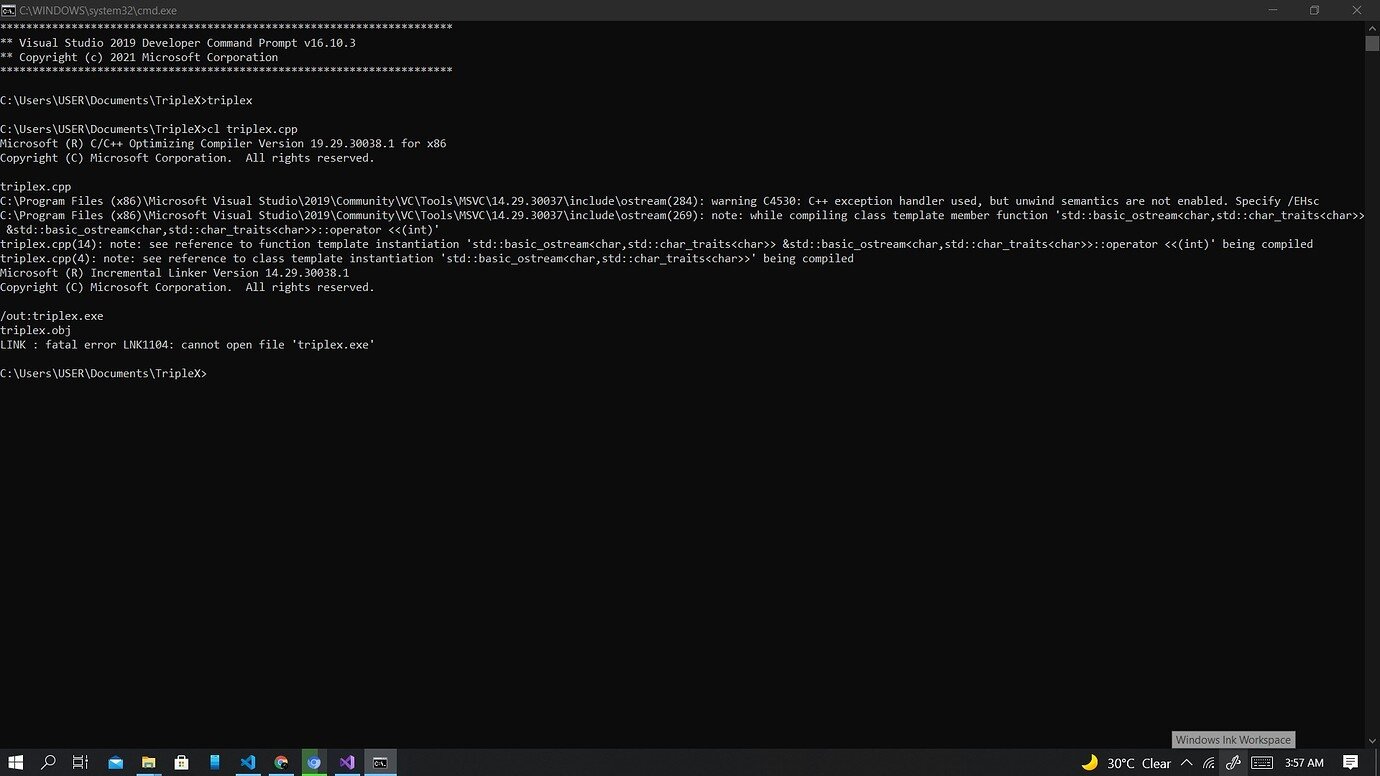Launch the Mail app from the taskbar

pos(115,762)
